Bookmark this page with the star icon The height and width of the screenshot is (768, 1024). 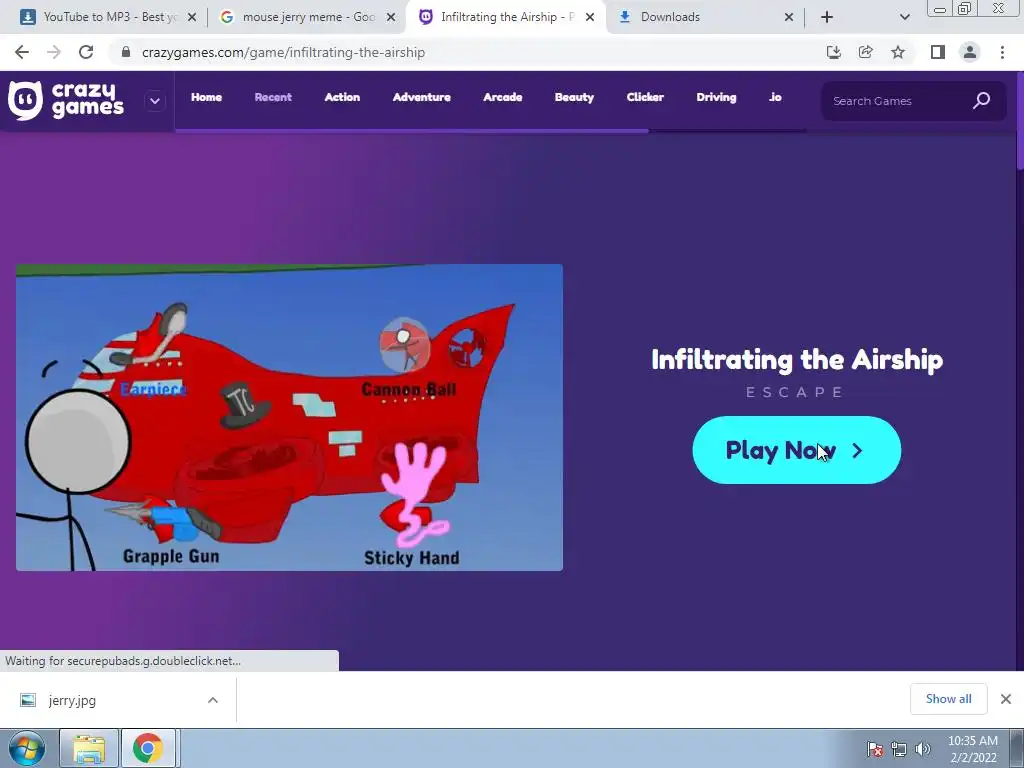[898, 52]
